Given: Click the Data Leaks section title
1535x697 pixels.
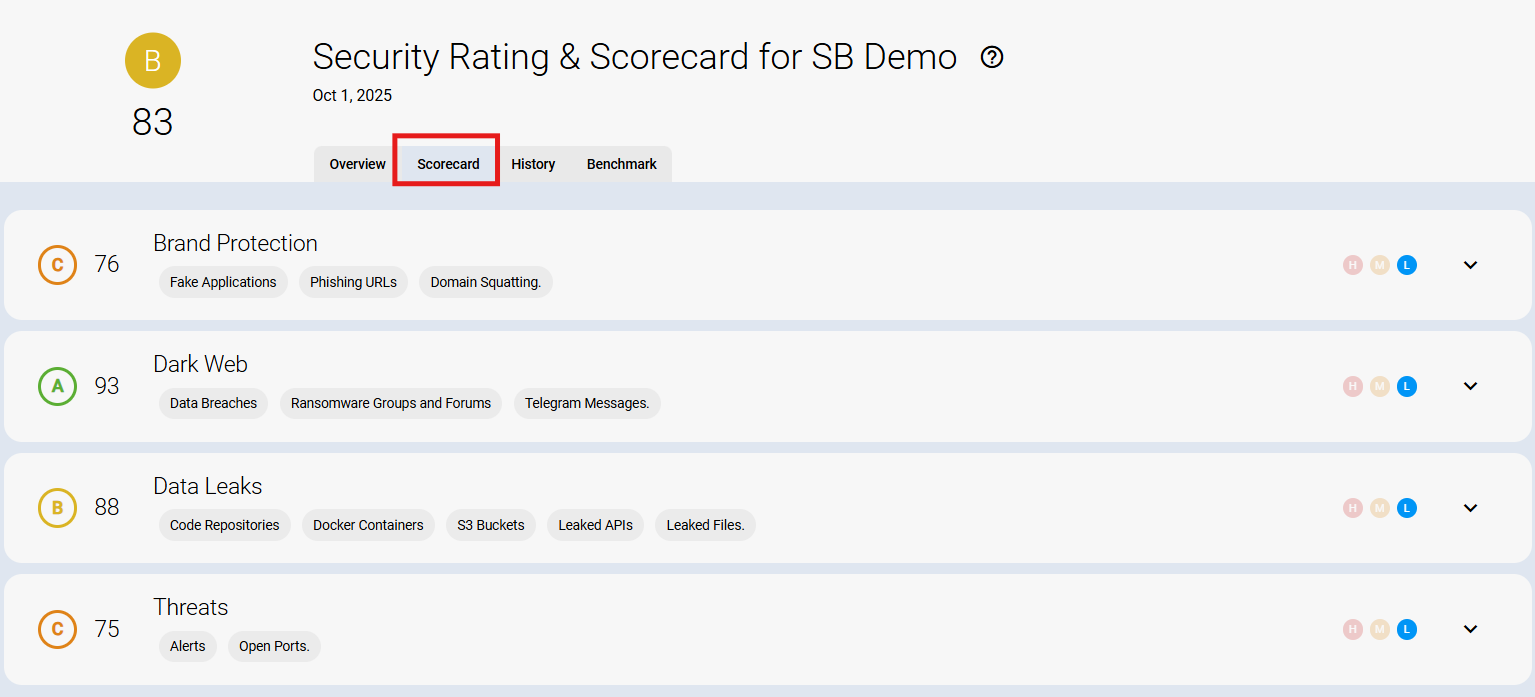Looking at the screenshot, I should (207, 486).
